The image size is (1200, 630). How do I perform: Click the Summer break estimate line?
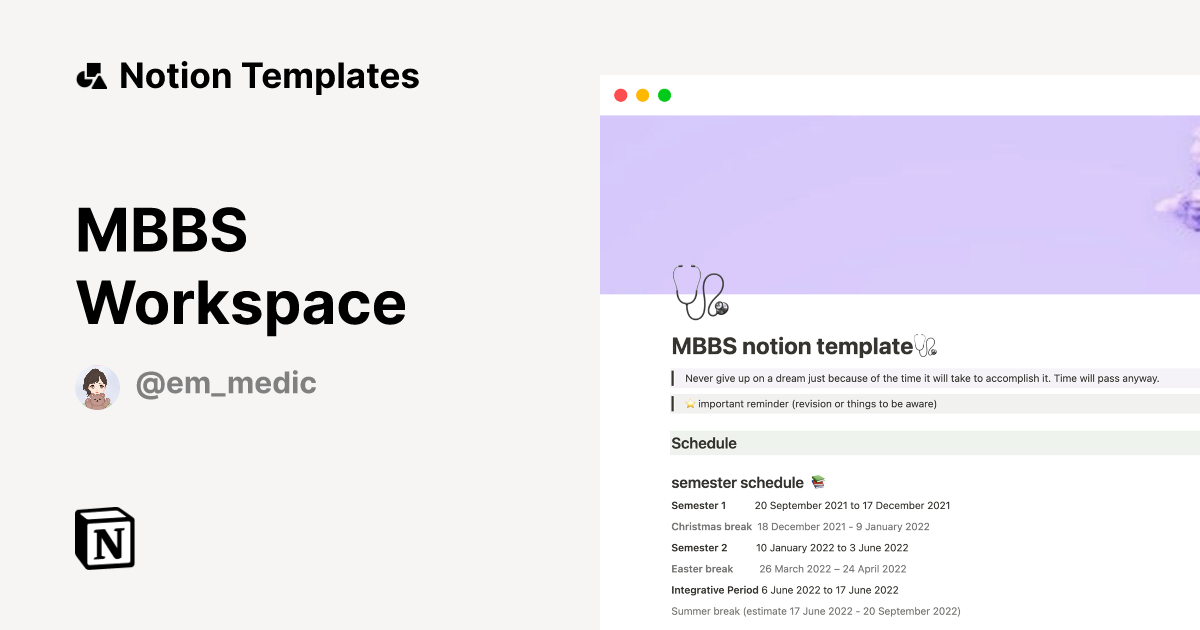tap(815, 611)
